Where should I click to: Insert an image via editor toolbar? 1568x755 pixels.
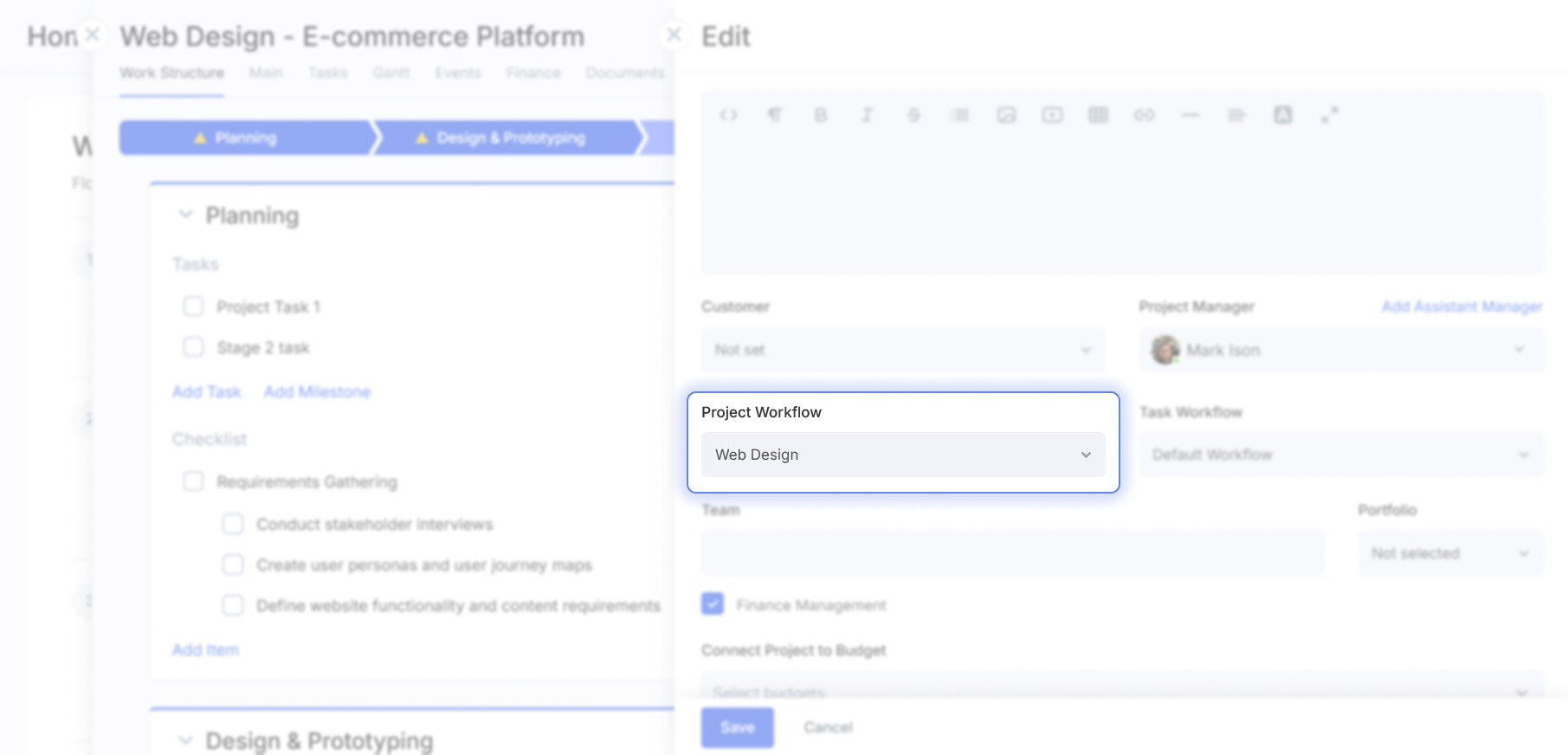(1006, 115)
